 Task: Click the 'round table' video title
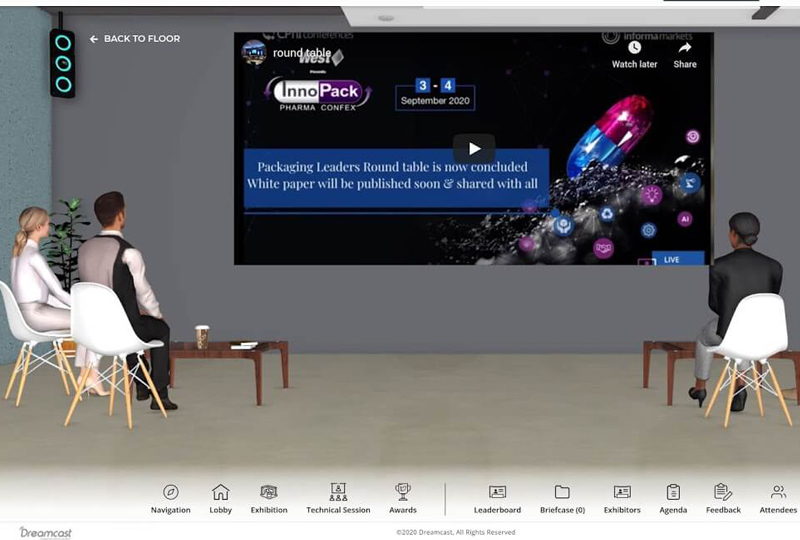point(302,53)
